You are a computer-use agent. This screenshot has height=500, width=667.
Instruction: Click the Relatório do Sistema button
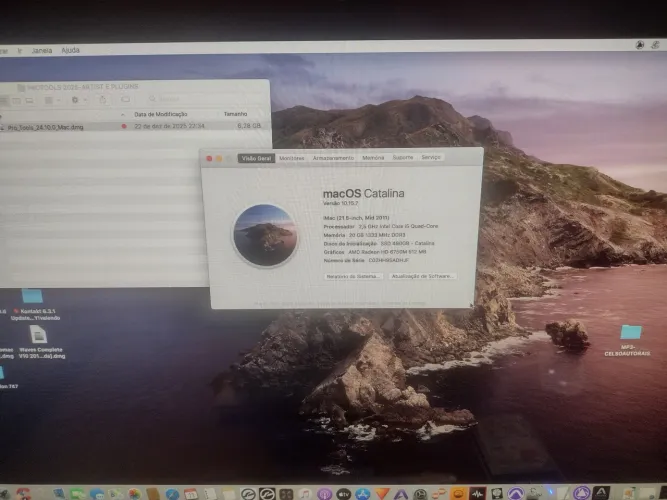(x=353, y=277)
